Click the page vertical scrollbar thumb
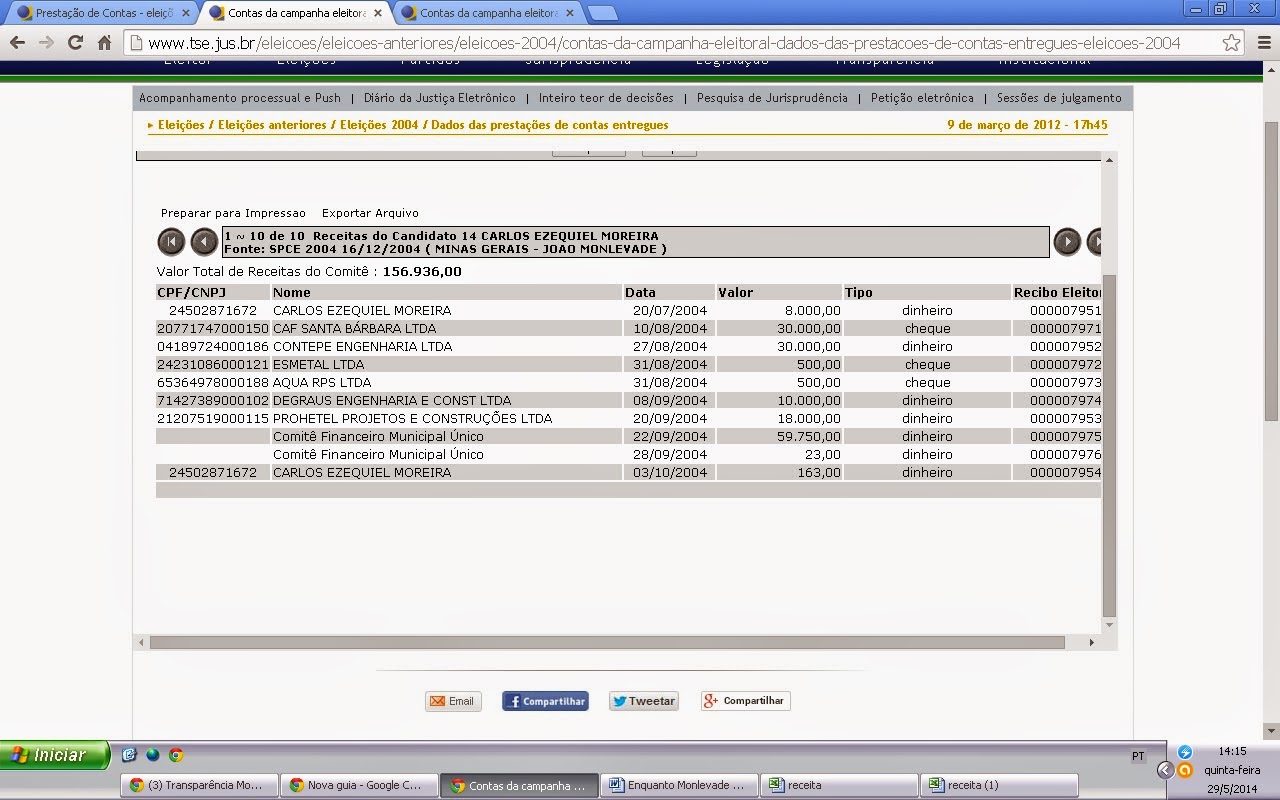Screen dimensions: 1280x800 [x=1271, y=270]
